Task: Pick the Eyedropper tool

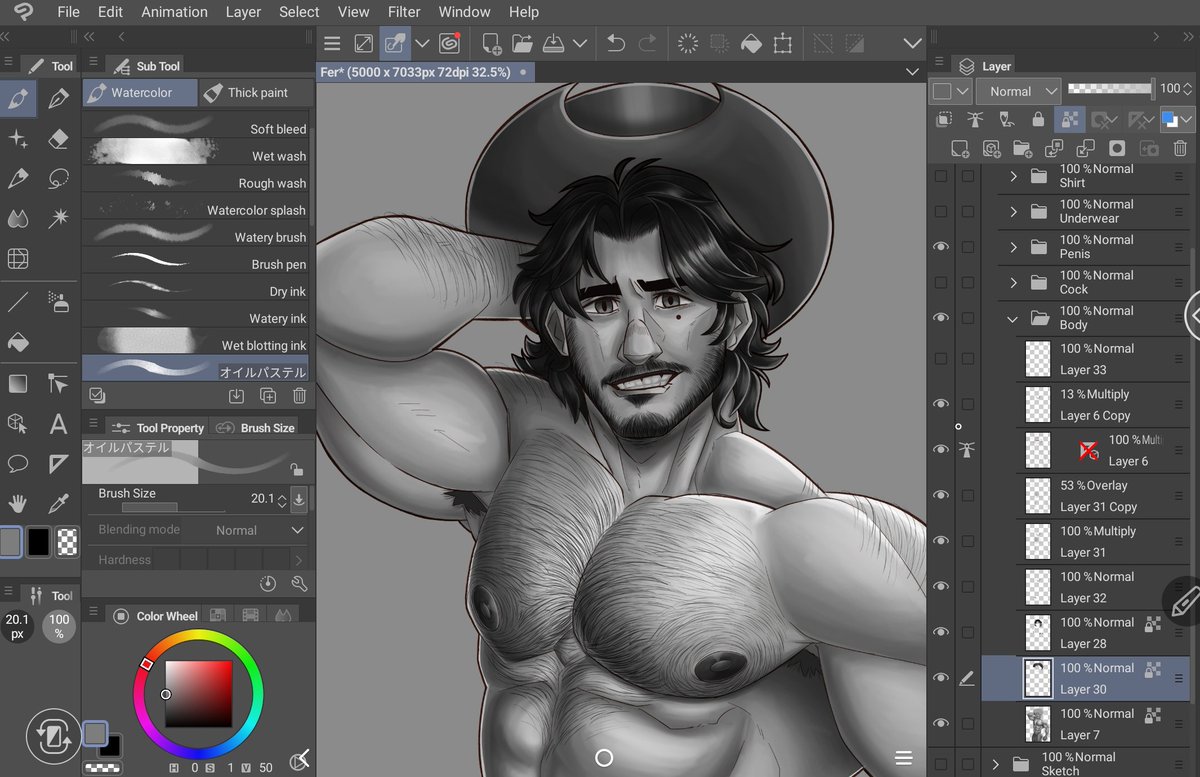Action: click(59, 504)
